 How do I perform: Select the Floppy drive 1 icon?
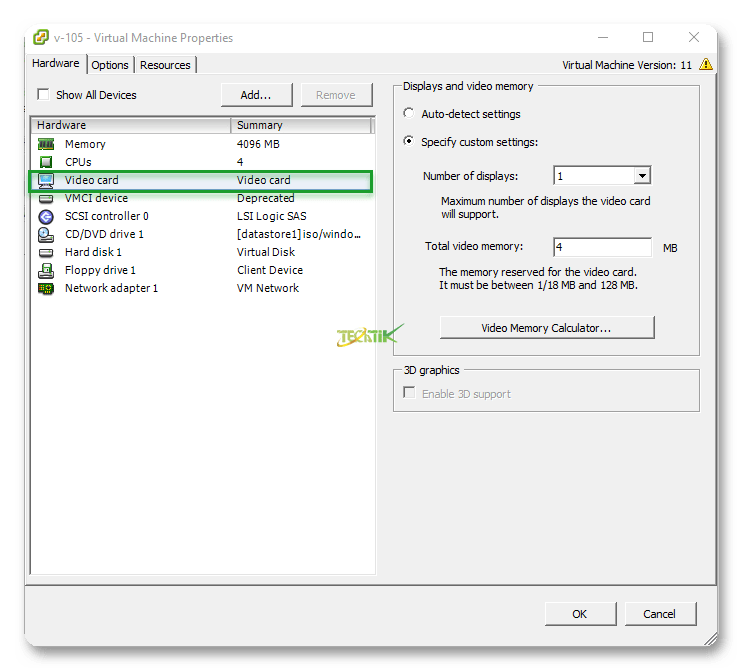45,270
